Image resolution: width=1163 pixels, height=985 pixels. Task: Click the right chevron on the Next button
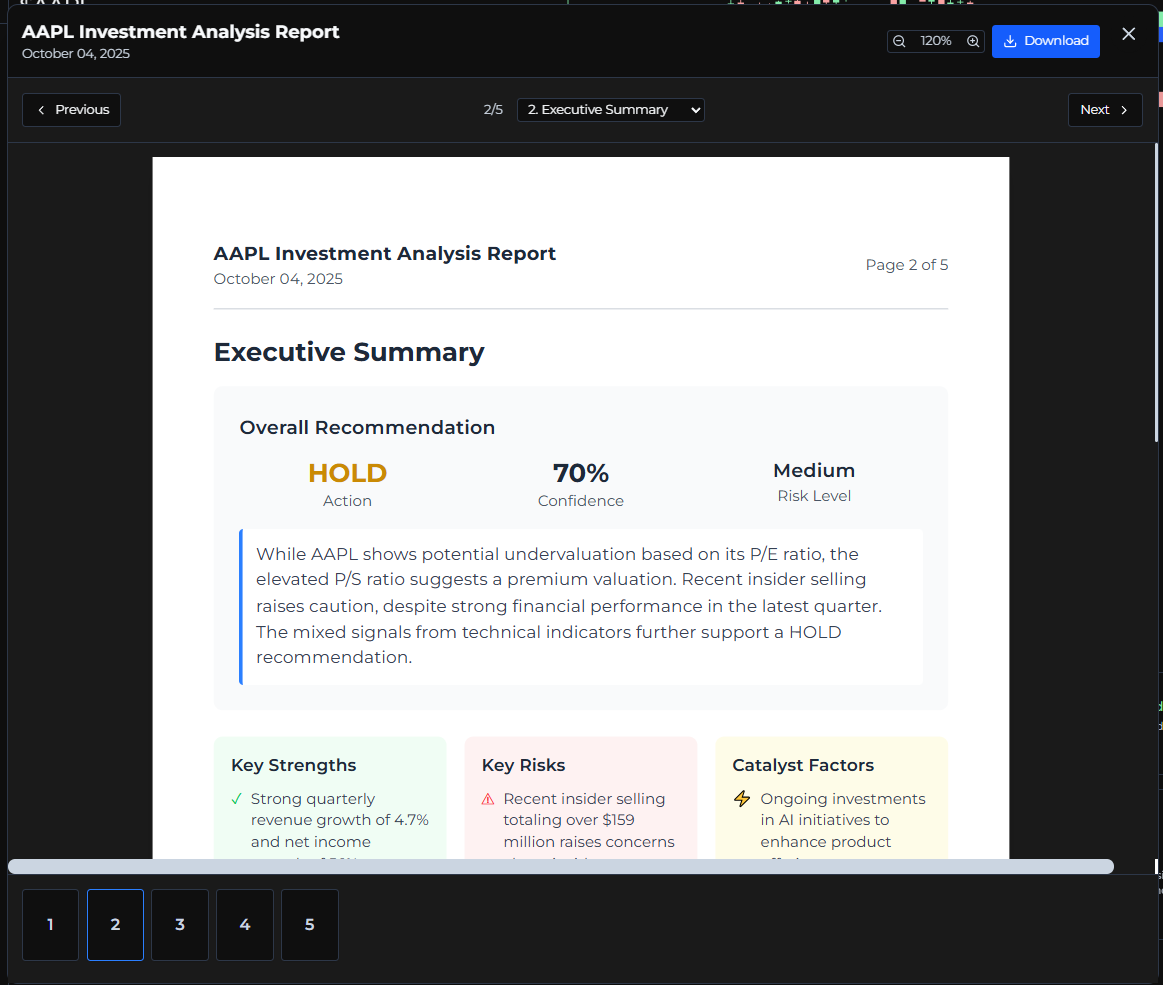click(x=1126, y=110)
